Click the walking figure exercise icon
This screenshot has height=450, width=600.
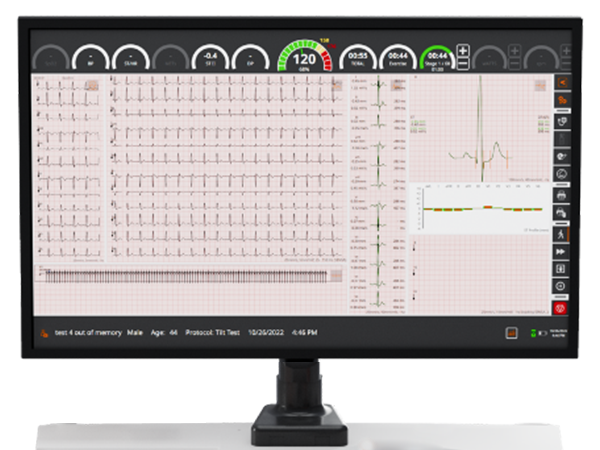562,234
